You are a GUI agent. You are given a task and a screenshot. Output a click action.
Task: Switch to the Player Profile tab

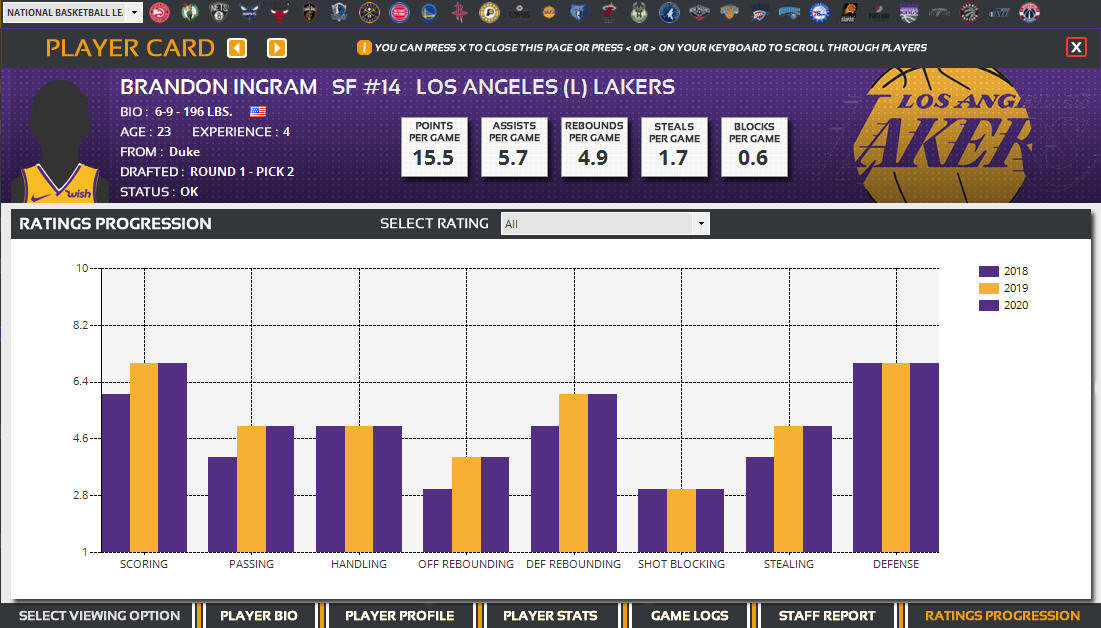coord(400,615)
